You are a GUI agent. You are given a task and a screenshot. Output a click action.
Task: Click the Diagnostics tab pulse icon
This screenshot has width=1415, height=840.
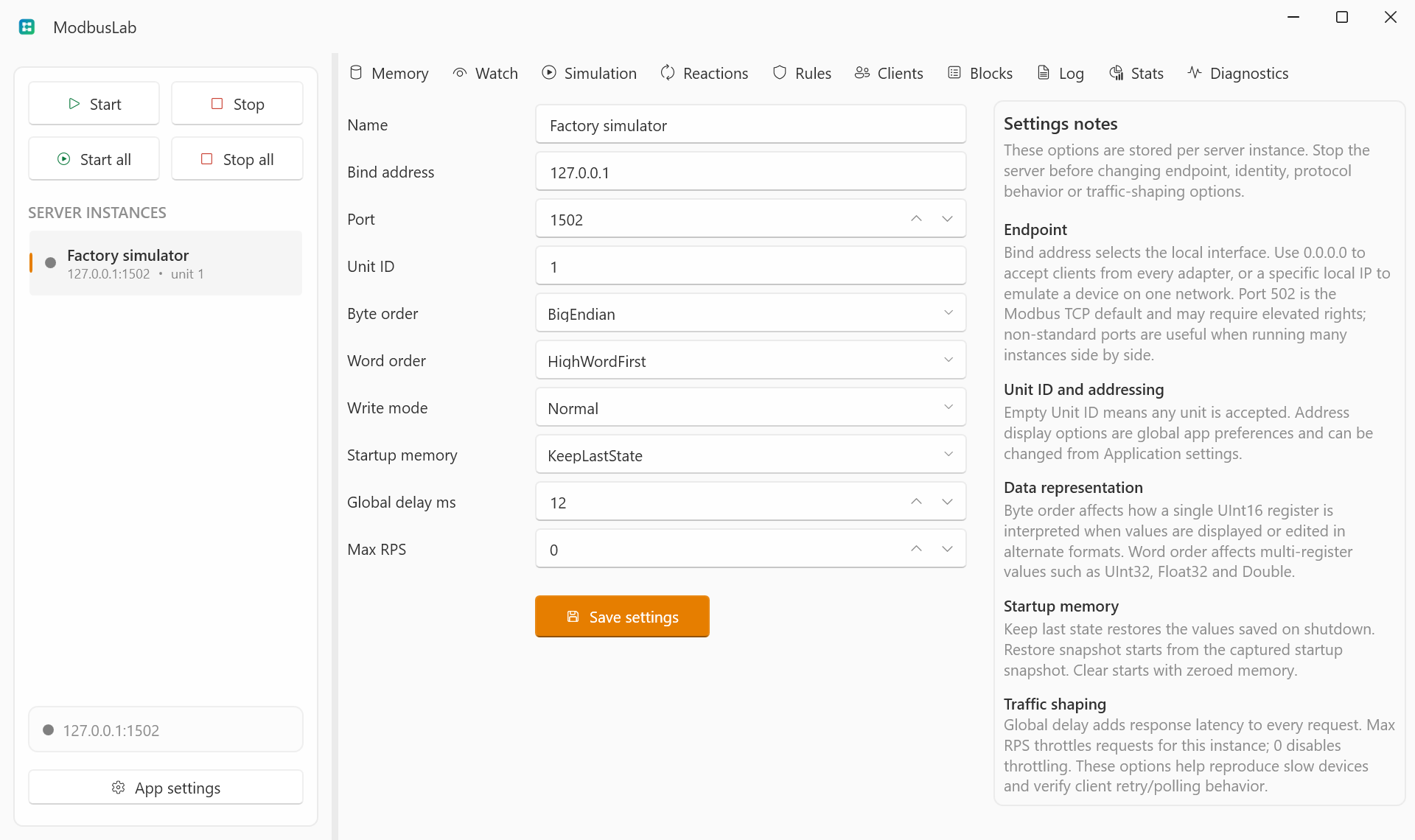(1195, 73)
